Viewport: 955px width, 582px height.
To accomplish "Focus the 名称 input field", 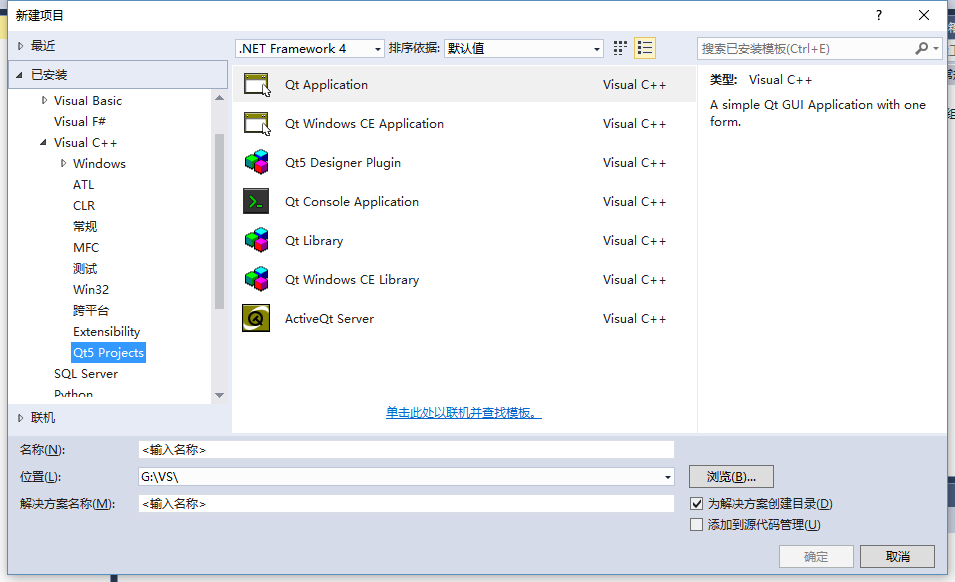I will coord(406,450).
